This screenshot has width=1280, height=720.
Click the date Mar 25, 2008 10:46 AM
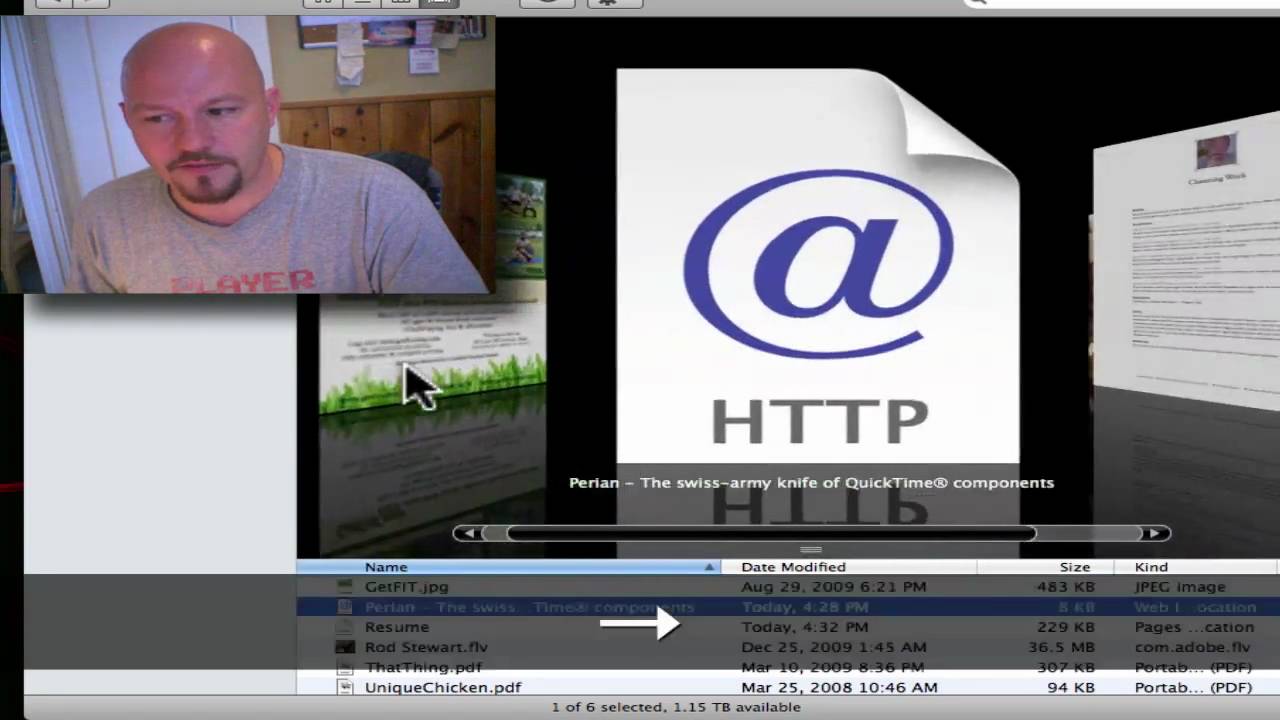[x=839, y=687]
